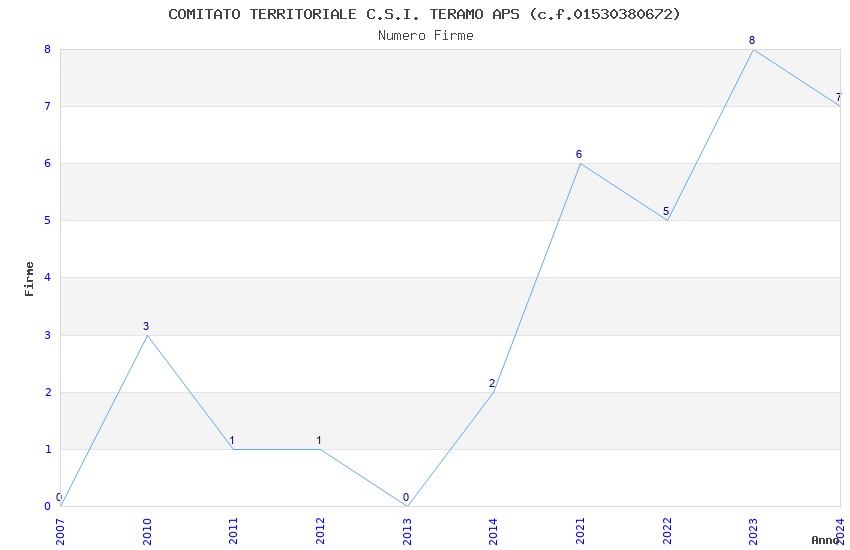Click the 2012 year label on x-axis
850x550 pixels.
tap(320, 532)
